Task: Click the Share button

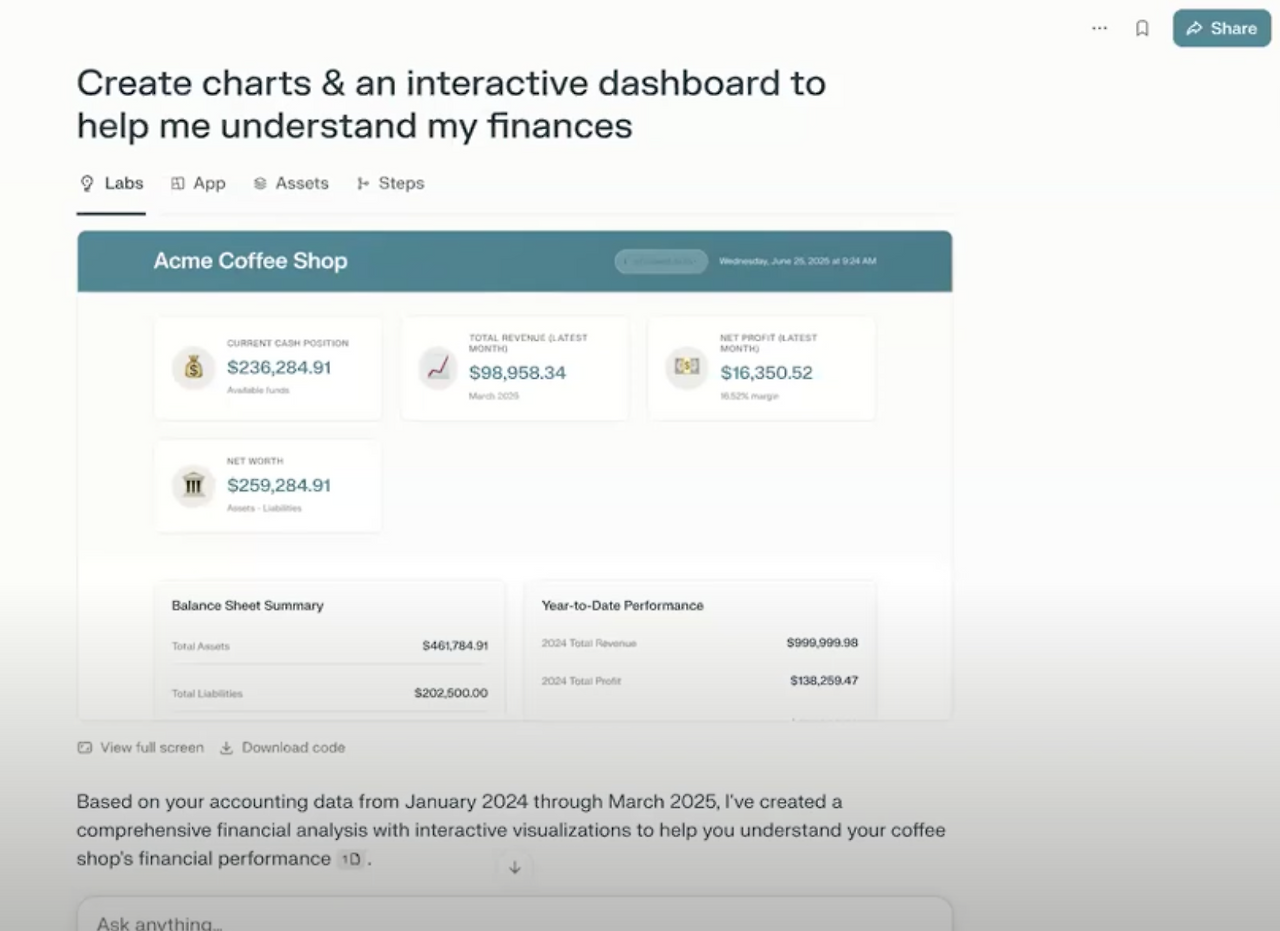Action: pos(1221,28)
